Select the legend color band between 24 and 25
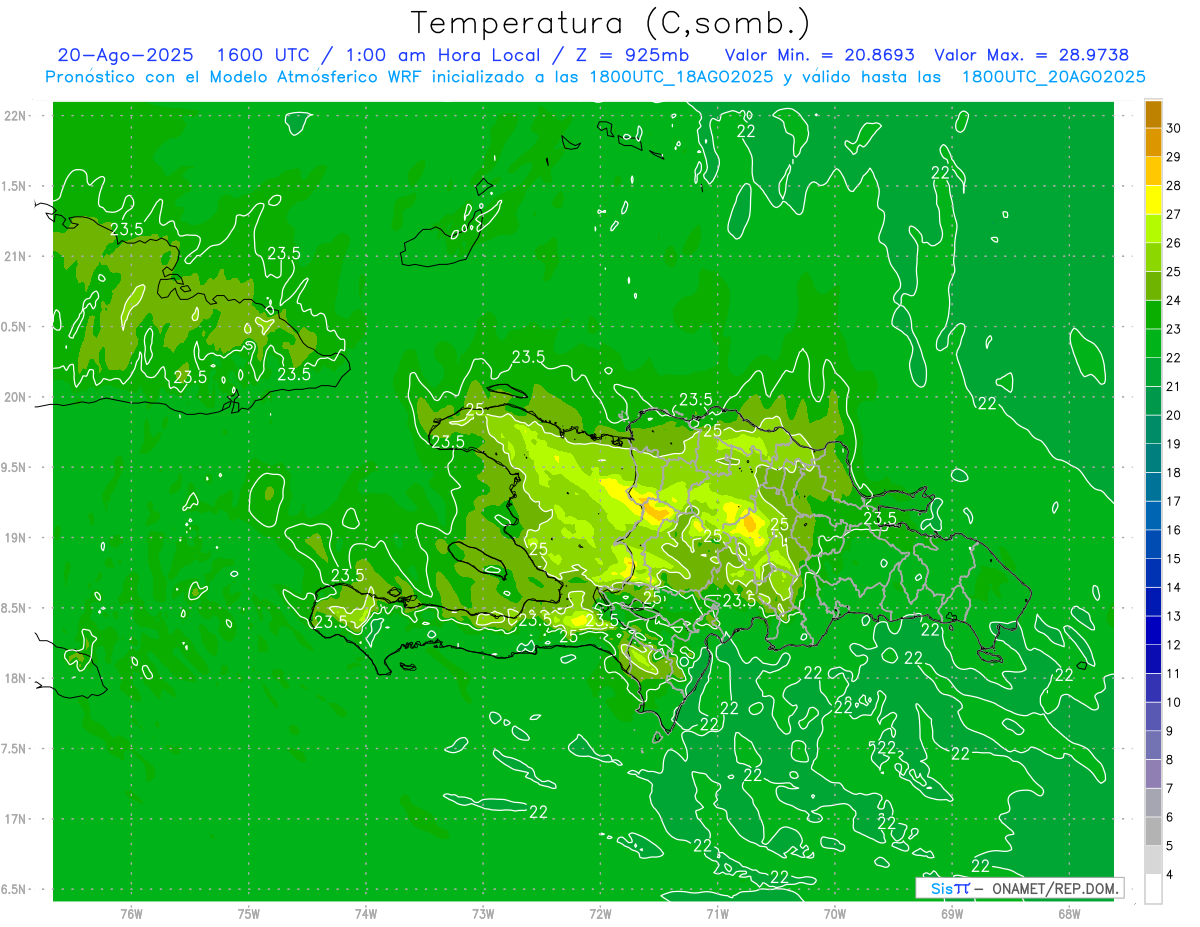 click(x=1153, y=286)
